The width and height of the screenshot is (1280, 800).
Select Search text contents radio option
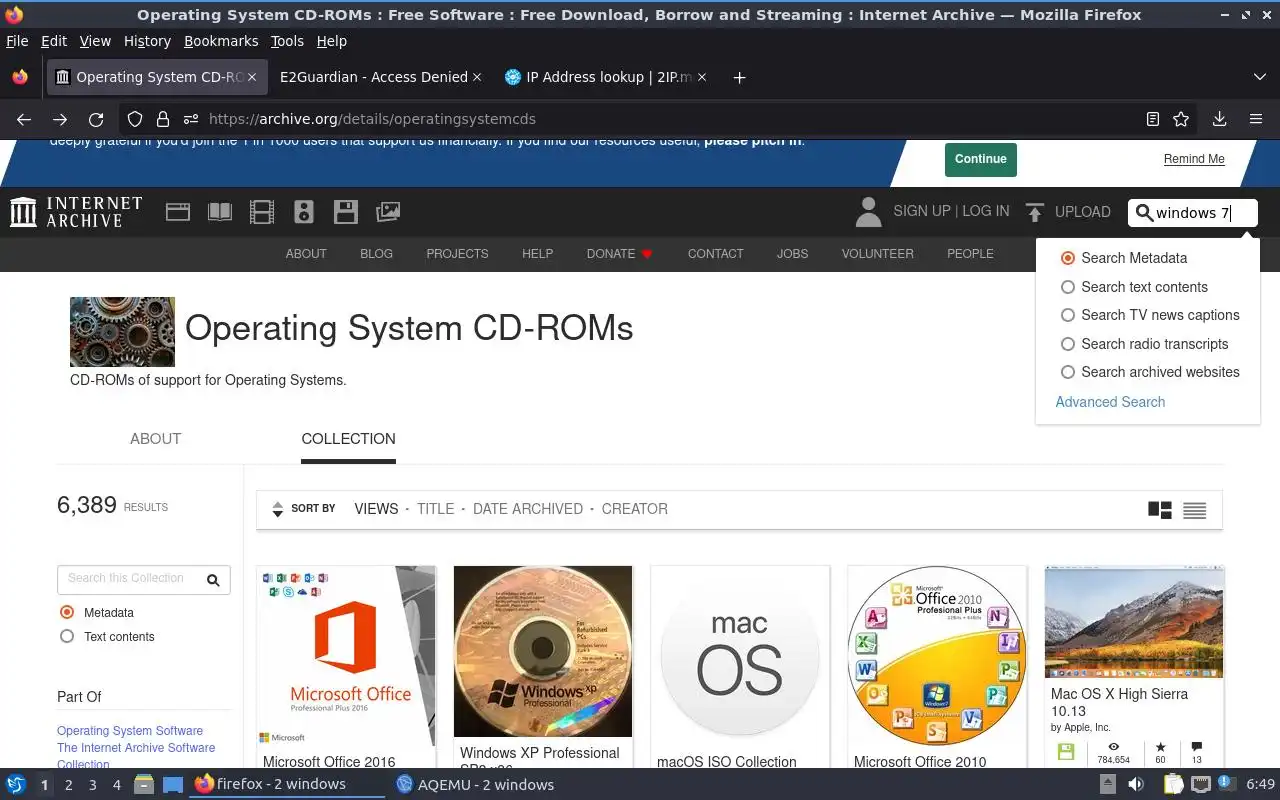click(x=1068, y=287)
